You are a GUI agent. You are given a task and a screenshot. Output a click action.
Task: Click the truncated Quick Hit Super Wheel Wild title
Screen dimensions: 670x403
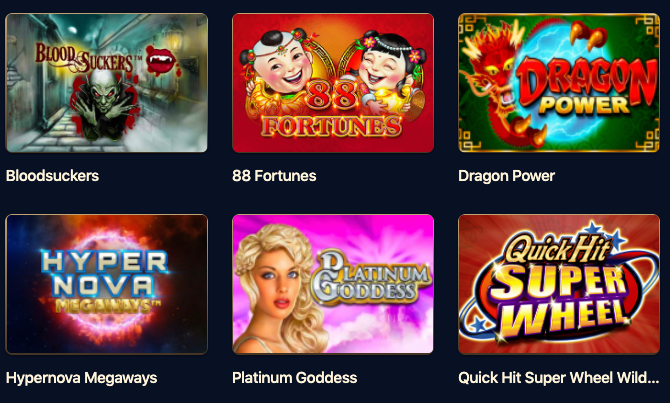coord(558,378)
